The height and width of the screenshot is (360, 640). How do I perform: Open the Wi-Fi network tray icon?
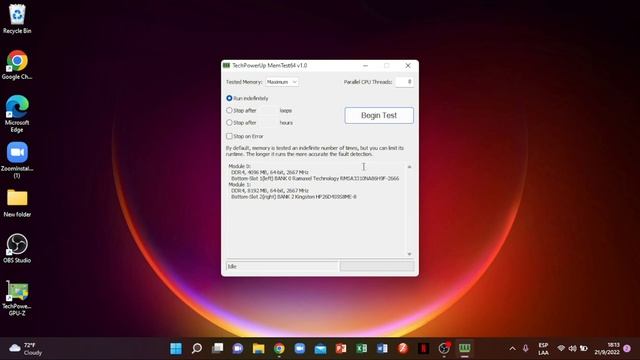coord(561,348)
